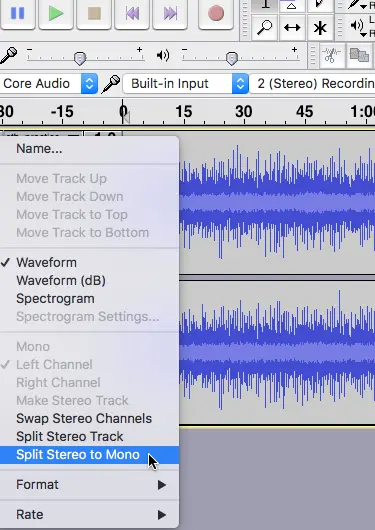Click the red Record button
Screen dimensions: 375x530
point(216,14)
